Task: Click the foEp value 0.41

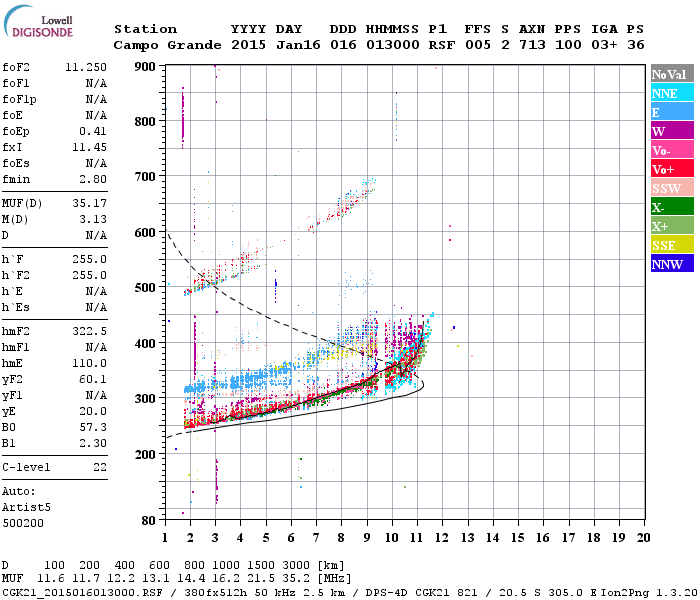Action: 93,131
